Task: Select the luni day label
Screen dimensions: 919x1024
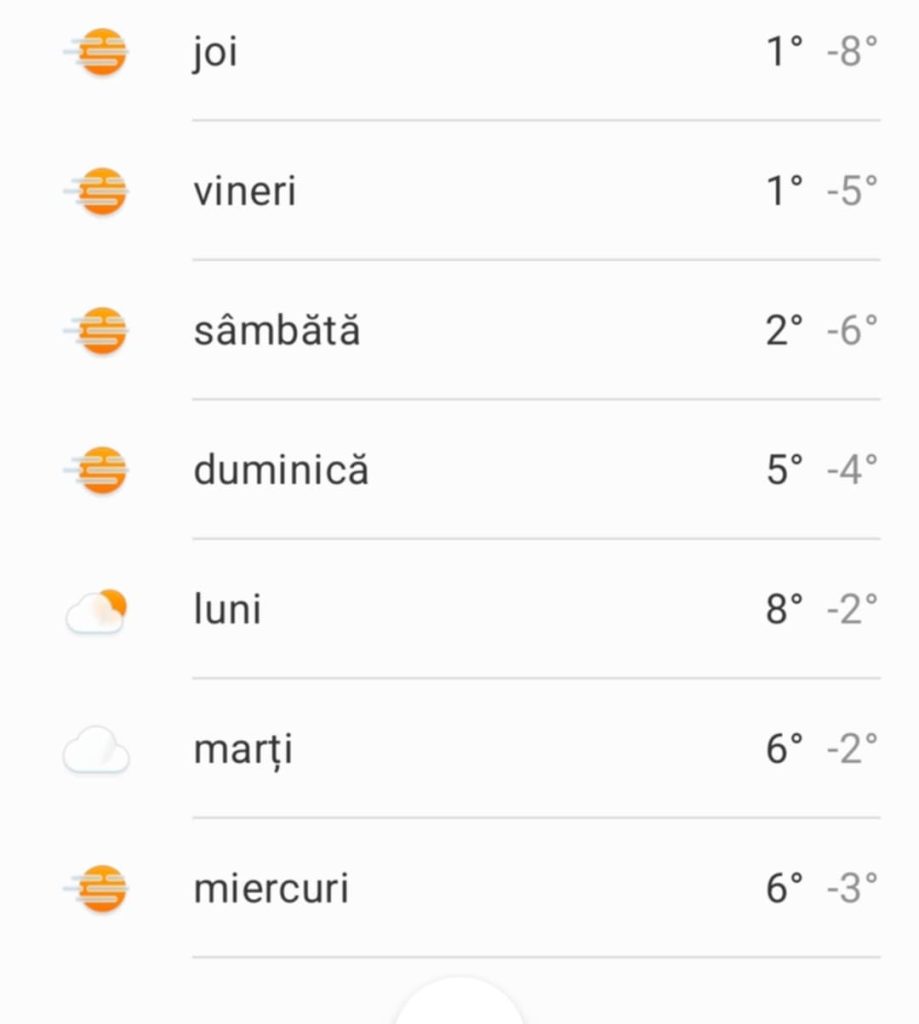Action: coord(227,610)
